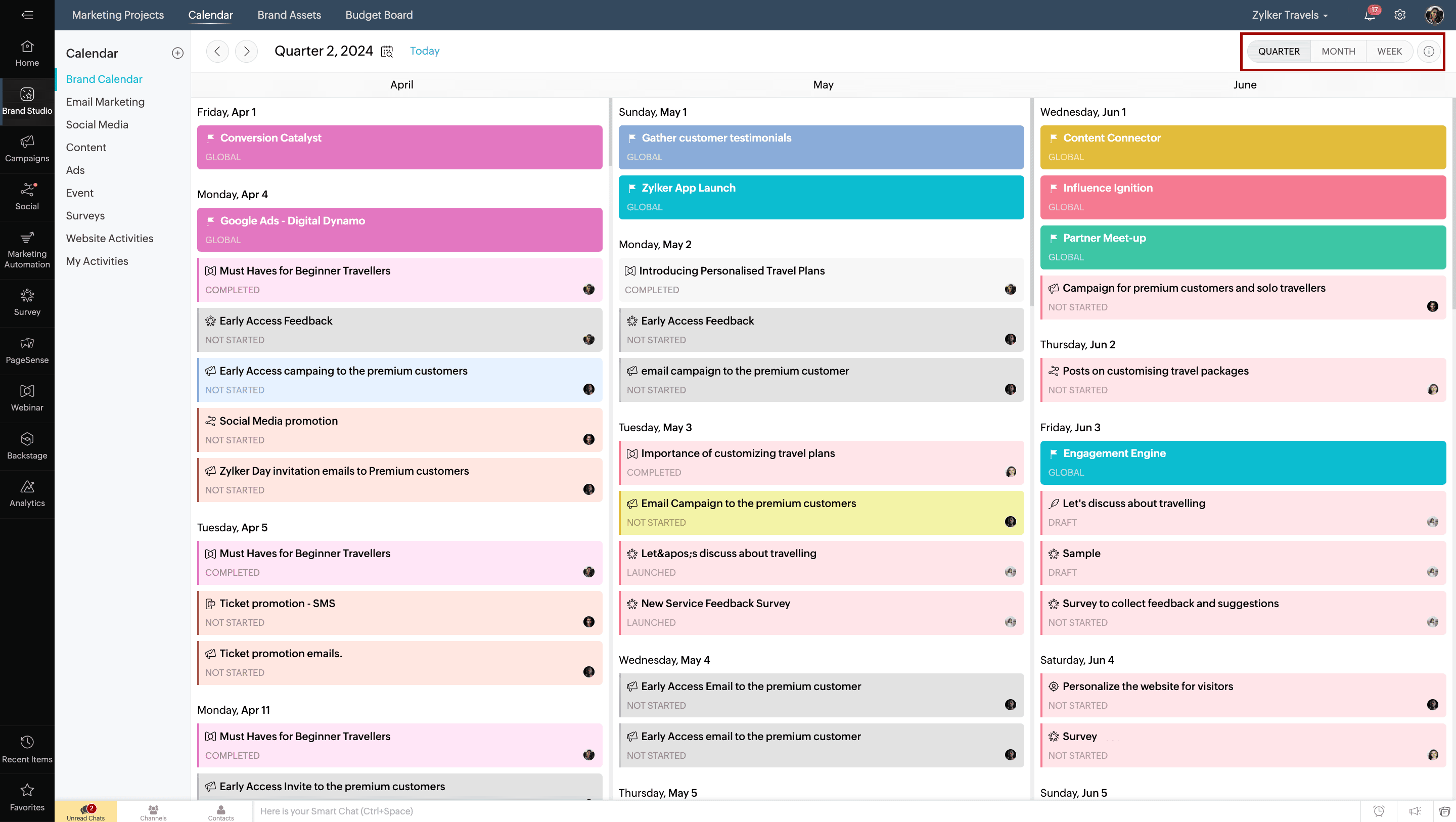Switch calendar view to WEEK
The image size is (1456, 822).
[x=1389, y=52]
